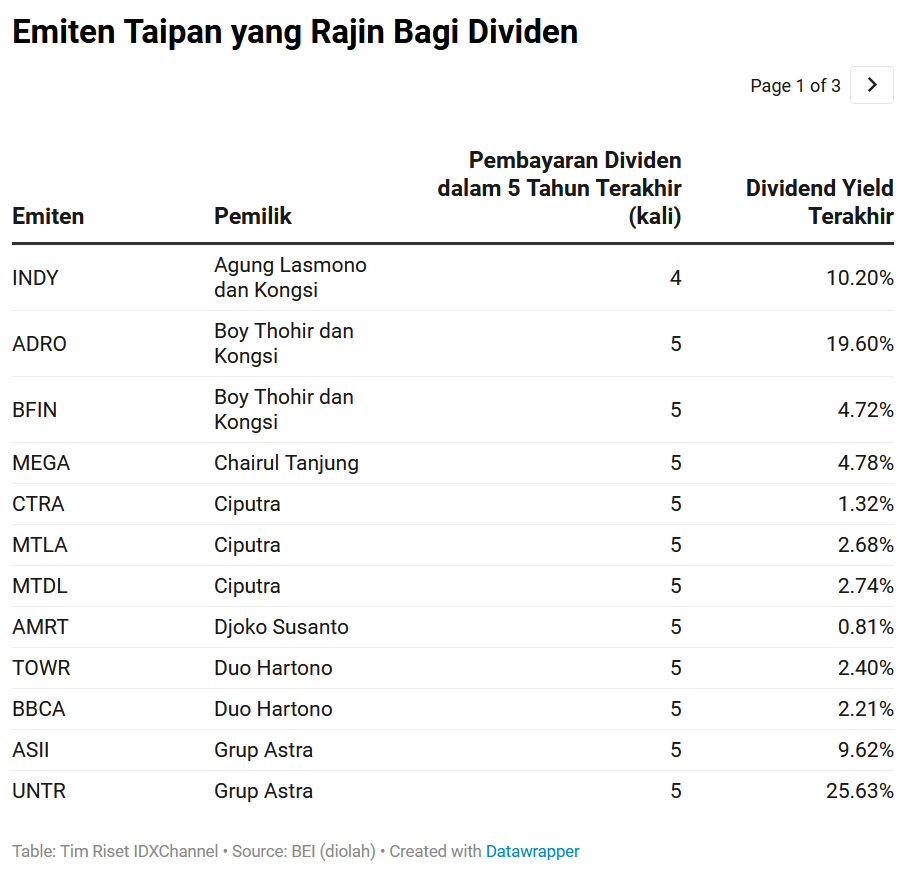Click Page 1 of 3 indicator
This screenshot has width=904, height=871.
coord(795,85)
